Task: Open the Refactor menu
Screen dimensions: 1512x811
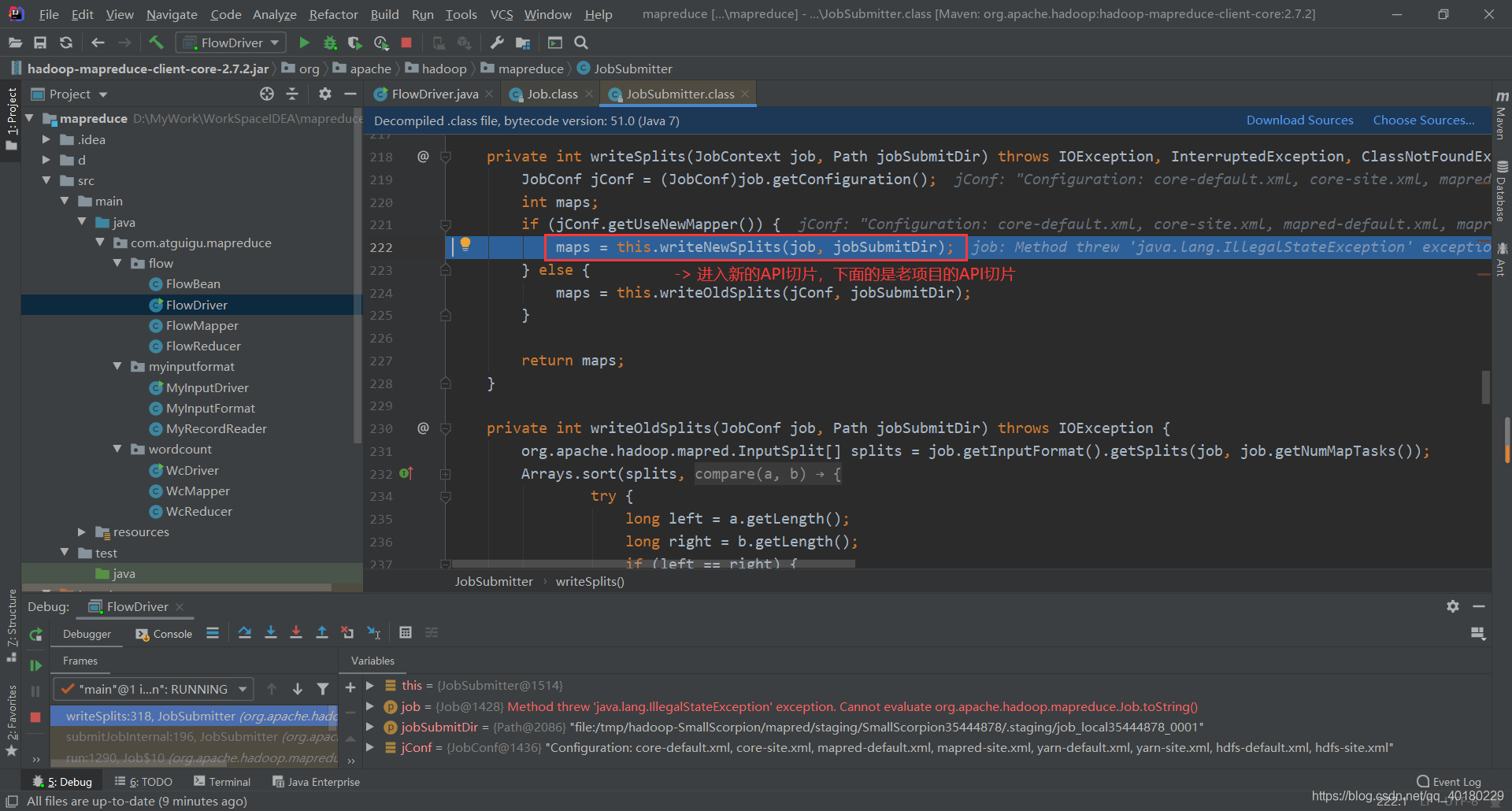Action: (x=333, y=14)
